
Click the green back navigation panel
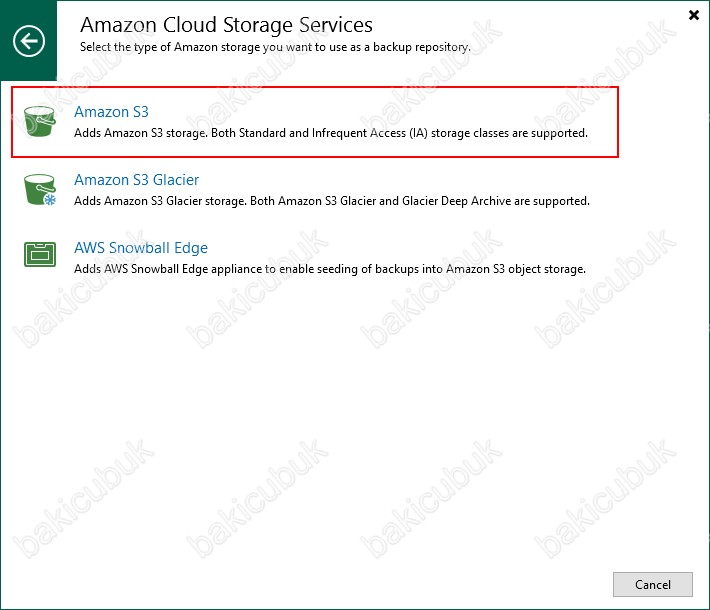pos(29,41)
